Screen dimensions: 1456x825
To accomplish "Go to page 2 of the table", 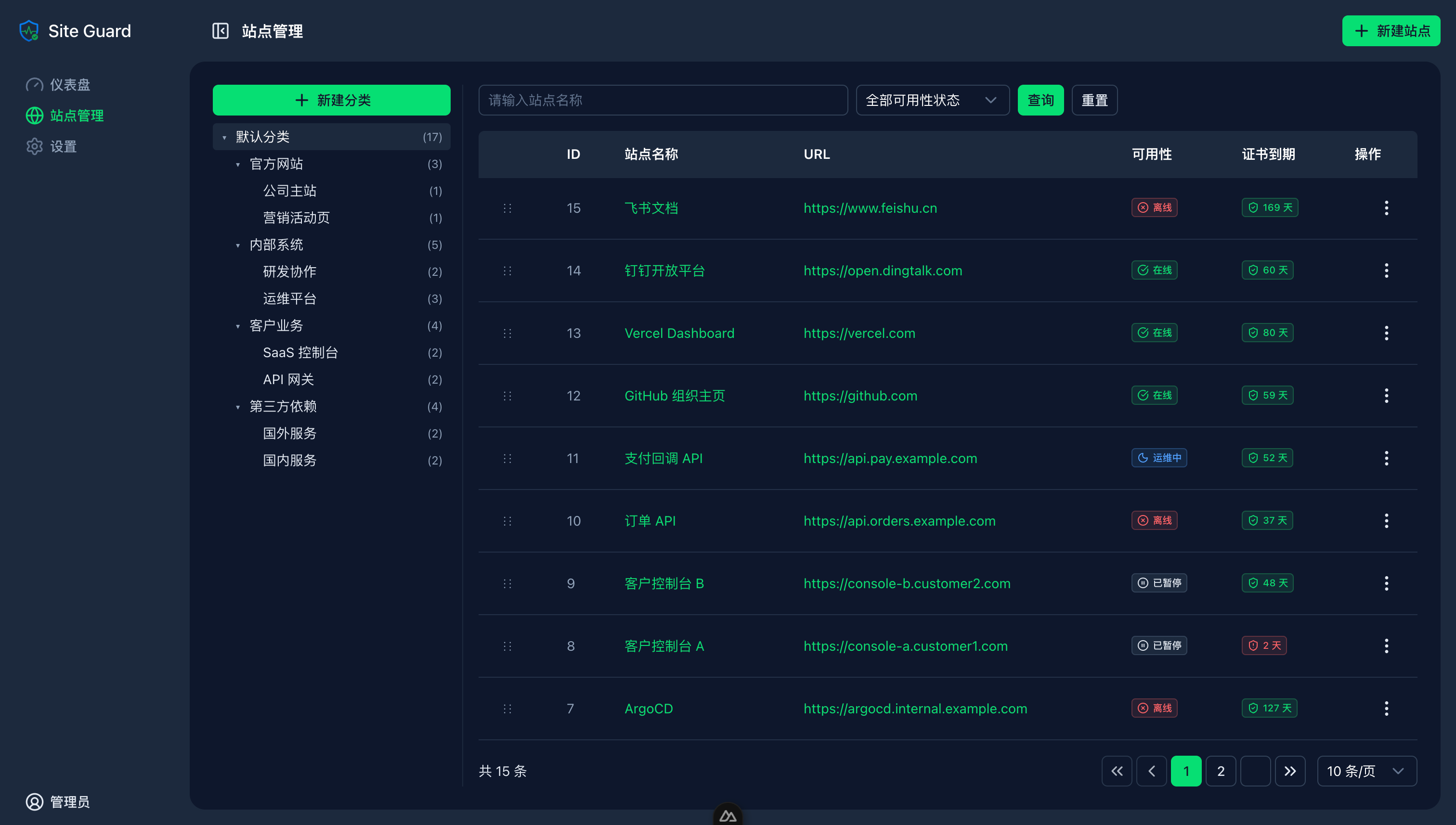I will click(x=1221, y=771).
